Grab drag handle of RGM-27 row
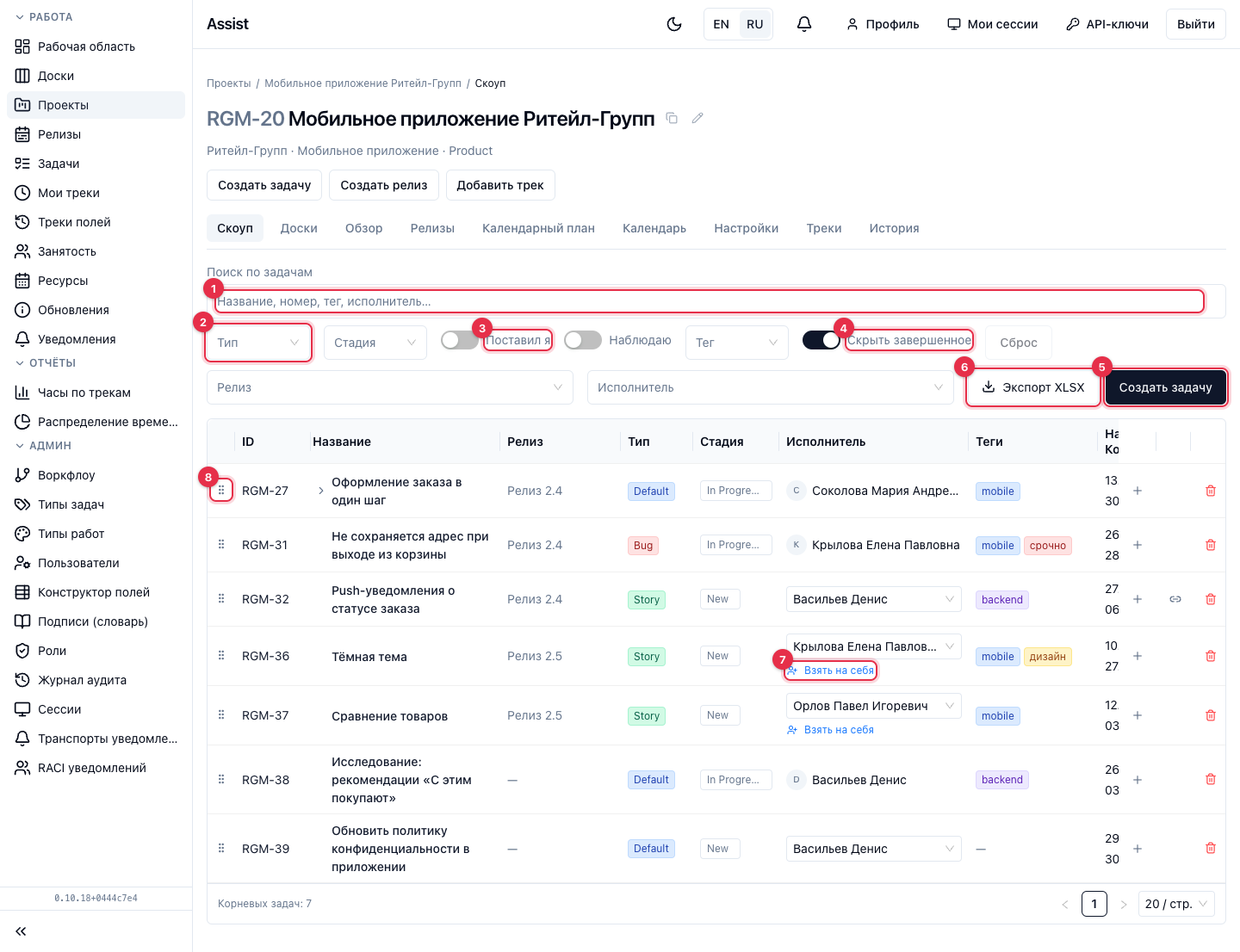The width and height of the screenshot is (1240, 952). (221, 491)
